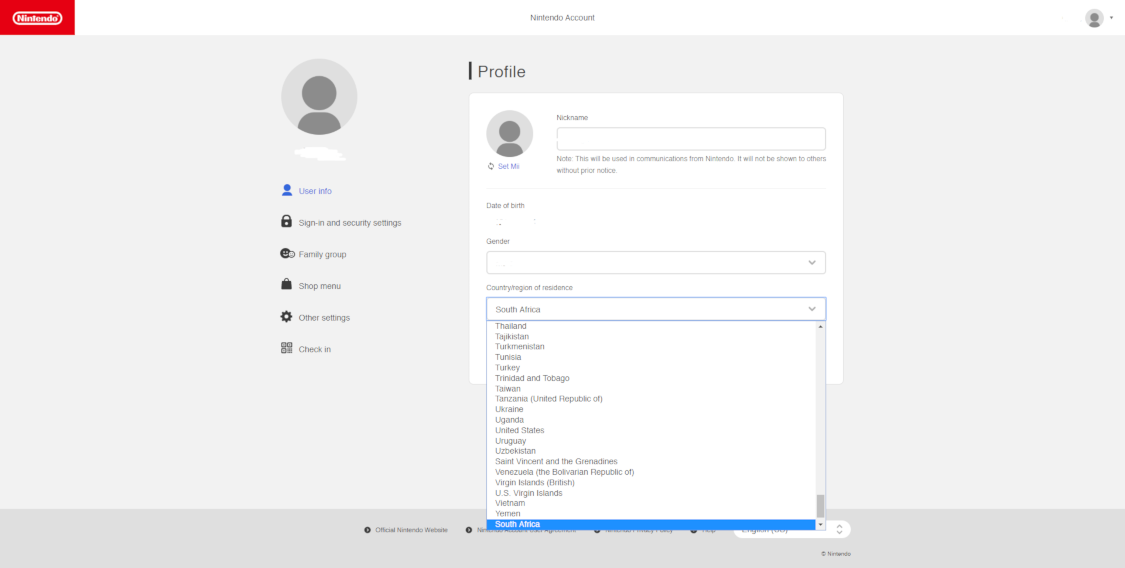Select Virgin Islands (British)

pos(651,483)
